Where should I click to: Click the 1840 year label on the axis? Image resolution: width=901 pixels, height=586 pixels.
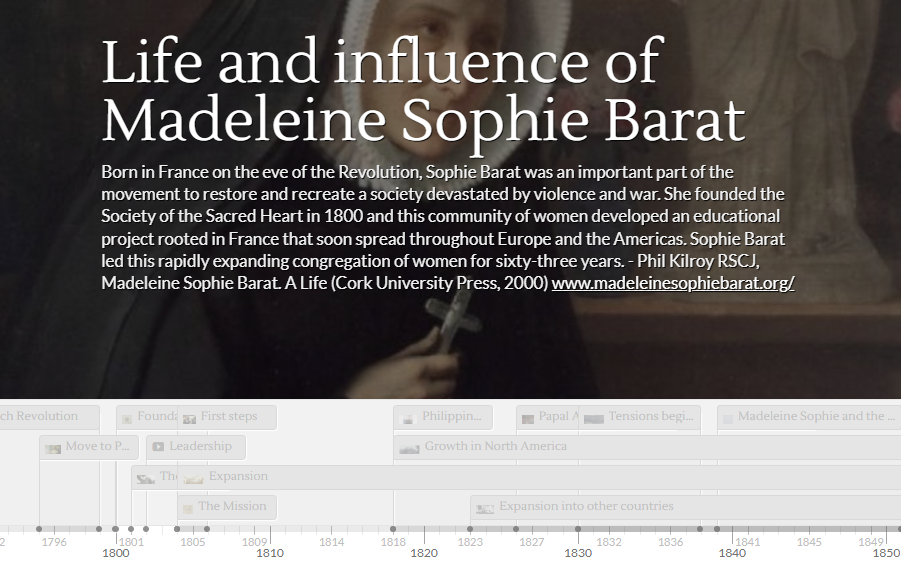point(732,553)
